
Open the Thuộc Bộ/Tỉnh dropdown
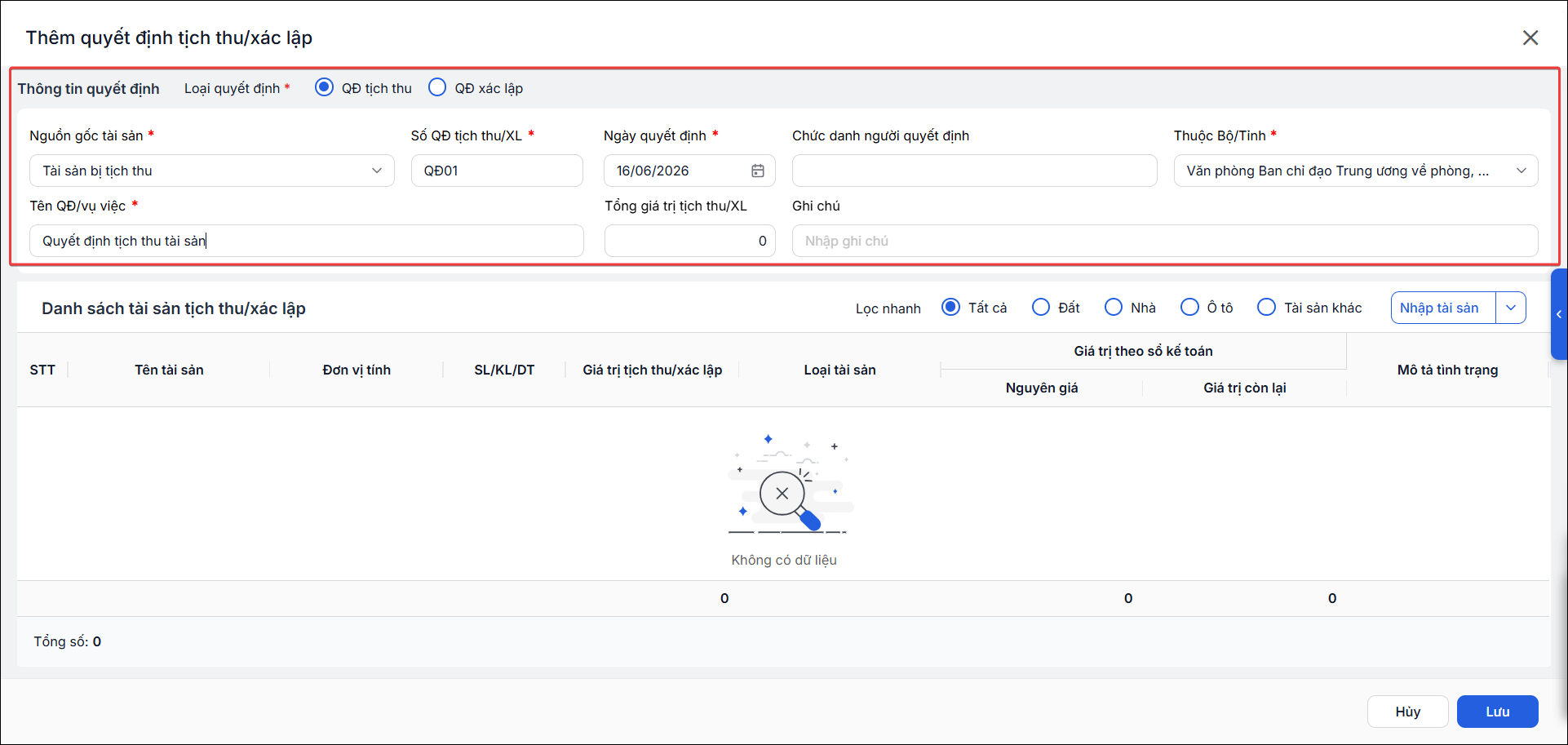pos(1356,171)
